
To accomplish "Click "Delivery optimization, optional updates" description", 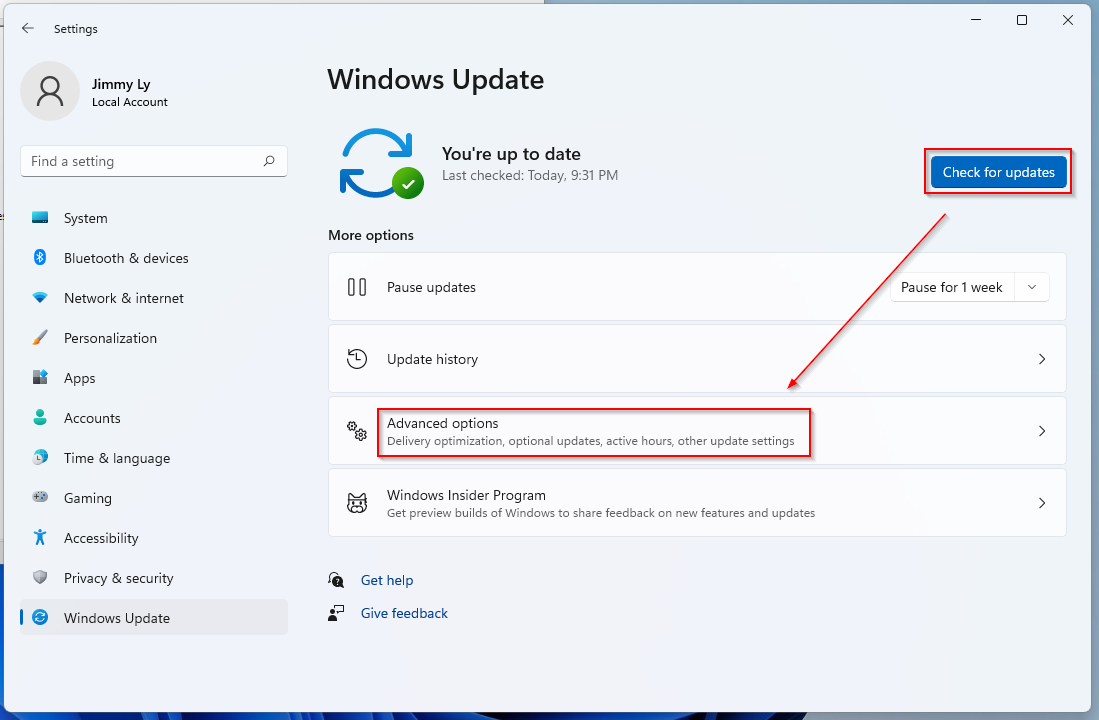I will tap(591, 441).
